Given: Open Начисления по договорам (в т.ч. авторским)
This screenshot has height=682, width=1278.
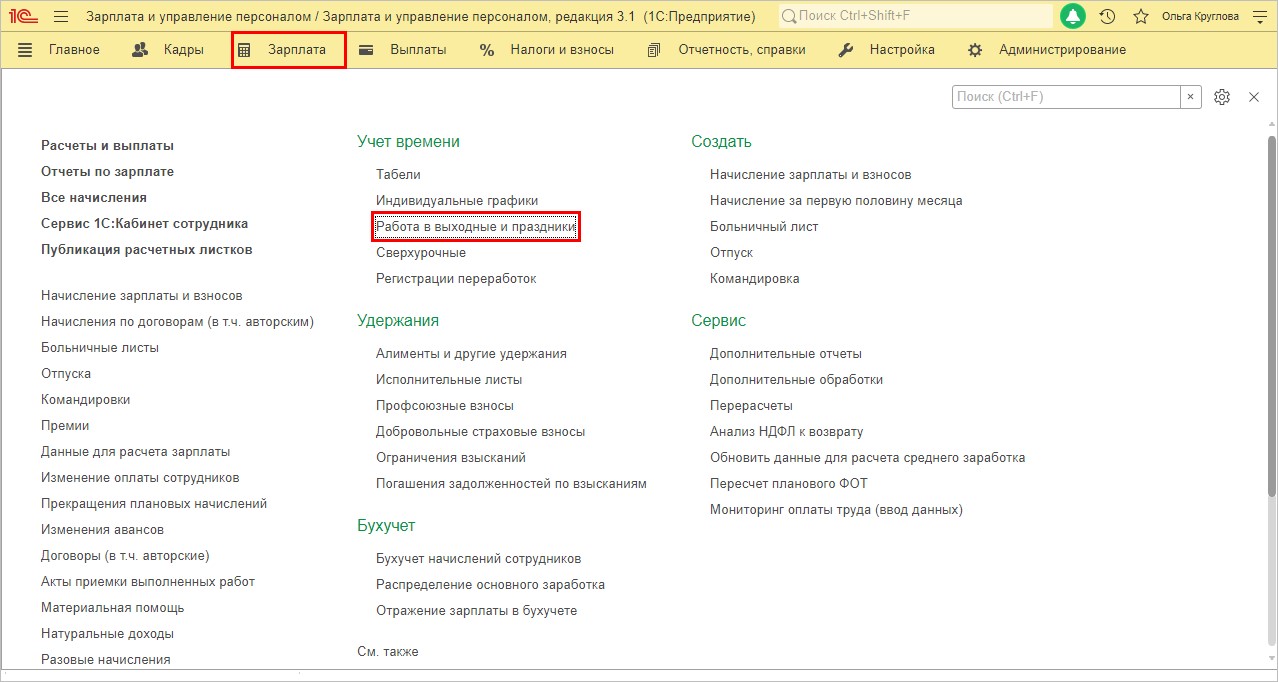Looking at the screenshot, I should (x=177, y=321).
